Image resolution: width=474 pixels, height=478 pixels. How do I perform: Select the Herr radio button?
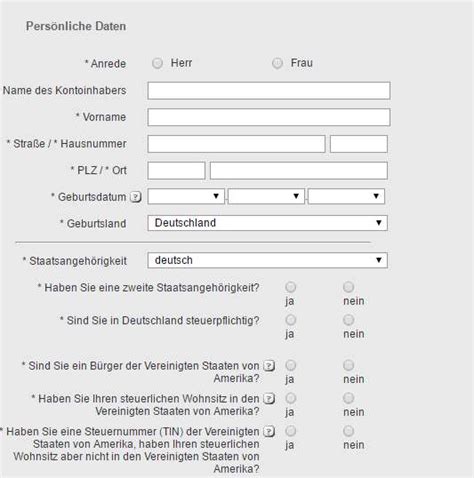click(x=157, y=63)
